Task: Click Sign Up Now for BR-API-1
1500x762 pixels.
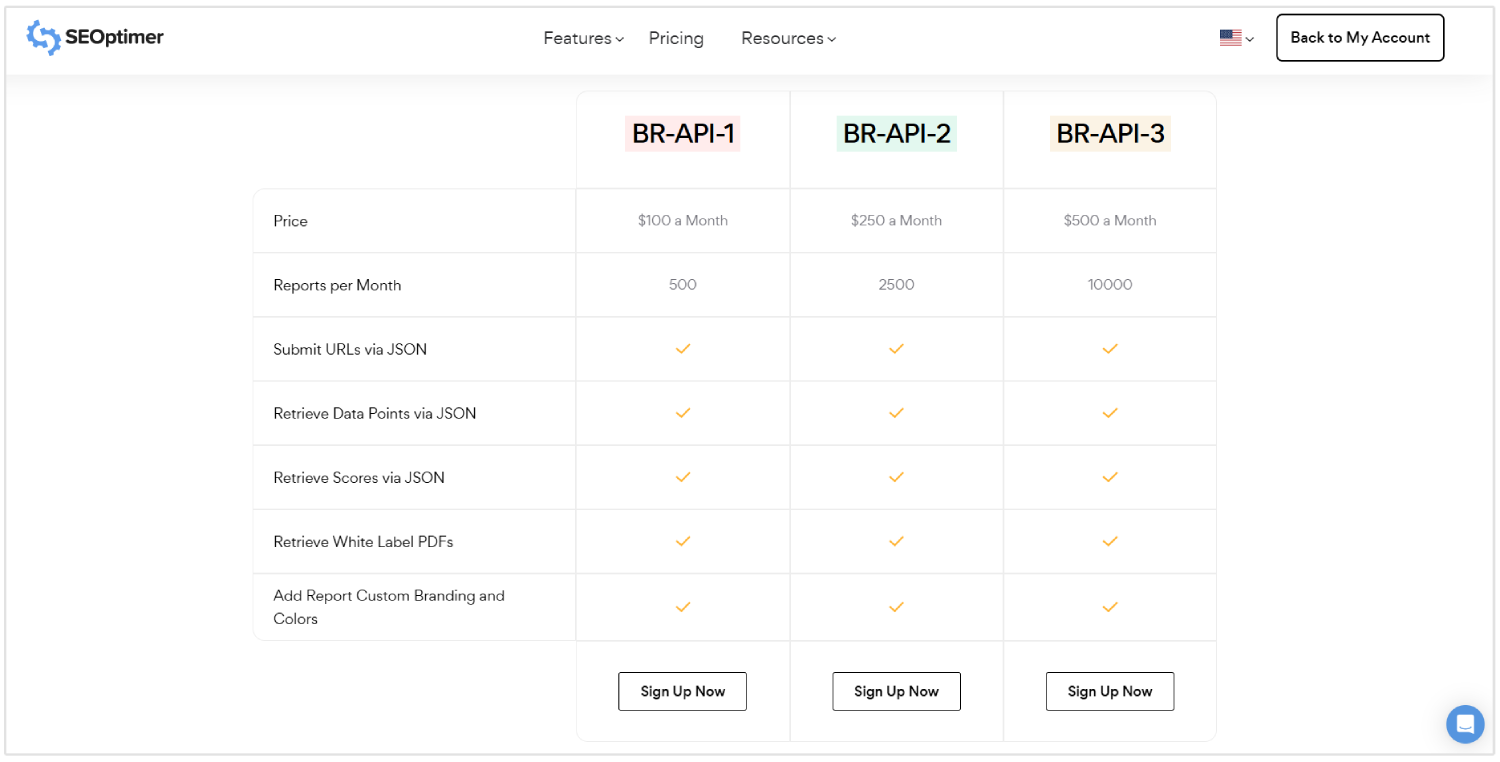Action: pyautogui.click(x=682, y=691)
